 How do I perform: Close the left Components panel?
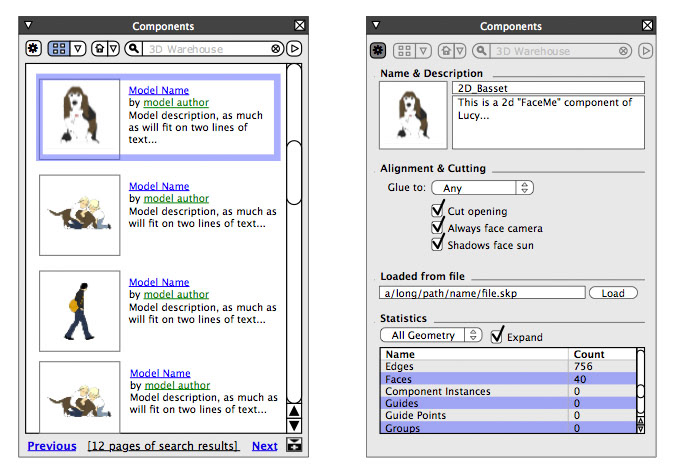pyautogui.click(x=300, y=26)
